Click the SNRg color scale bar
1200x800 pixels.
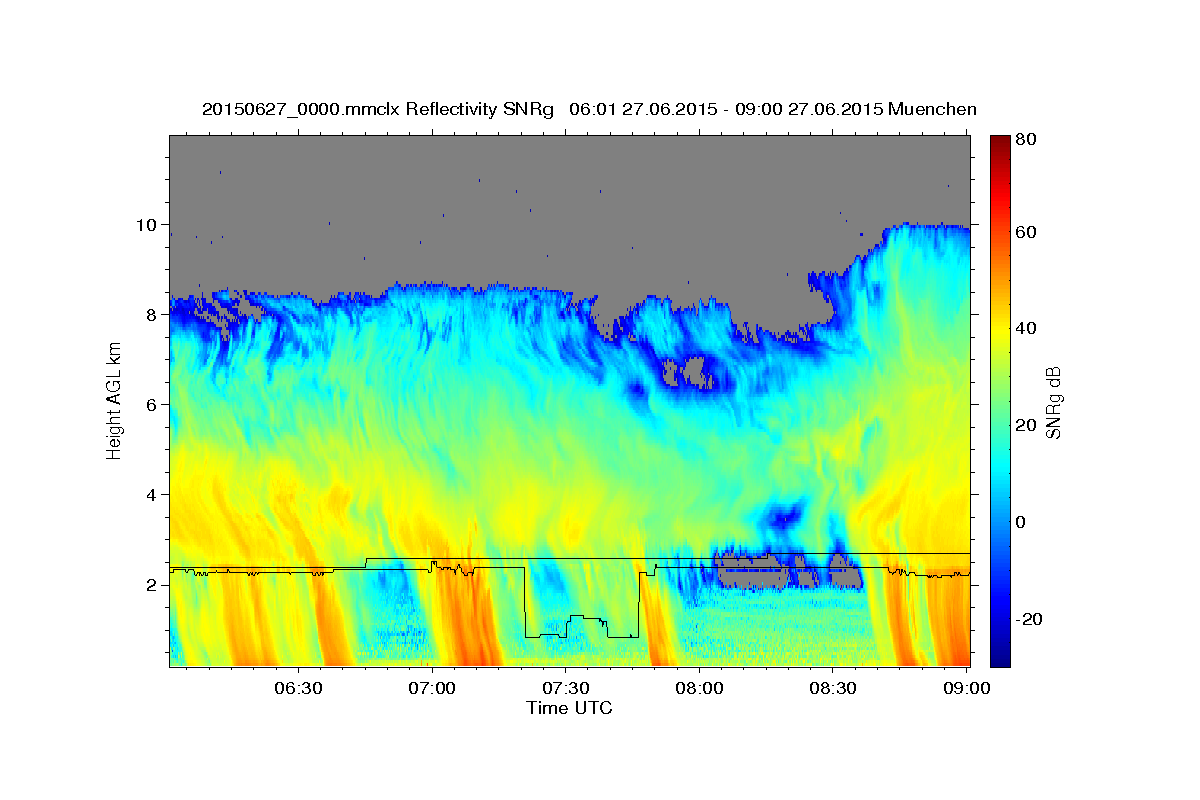click(1000, 401)
